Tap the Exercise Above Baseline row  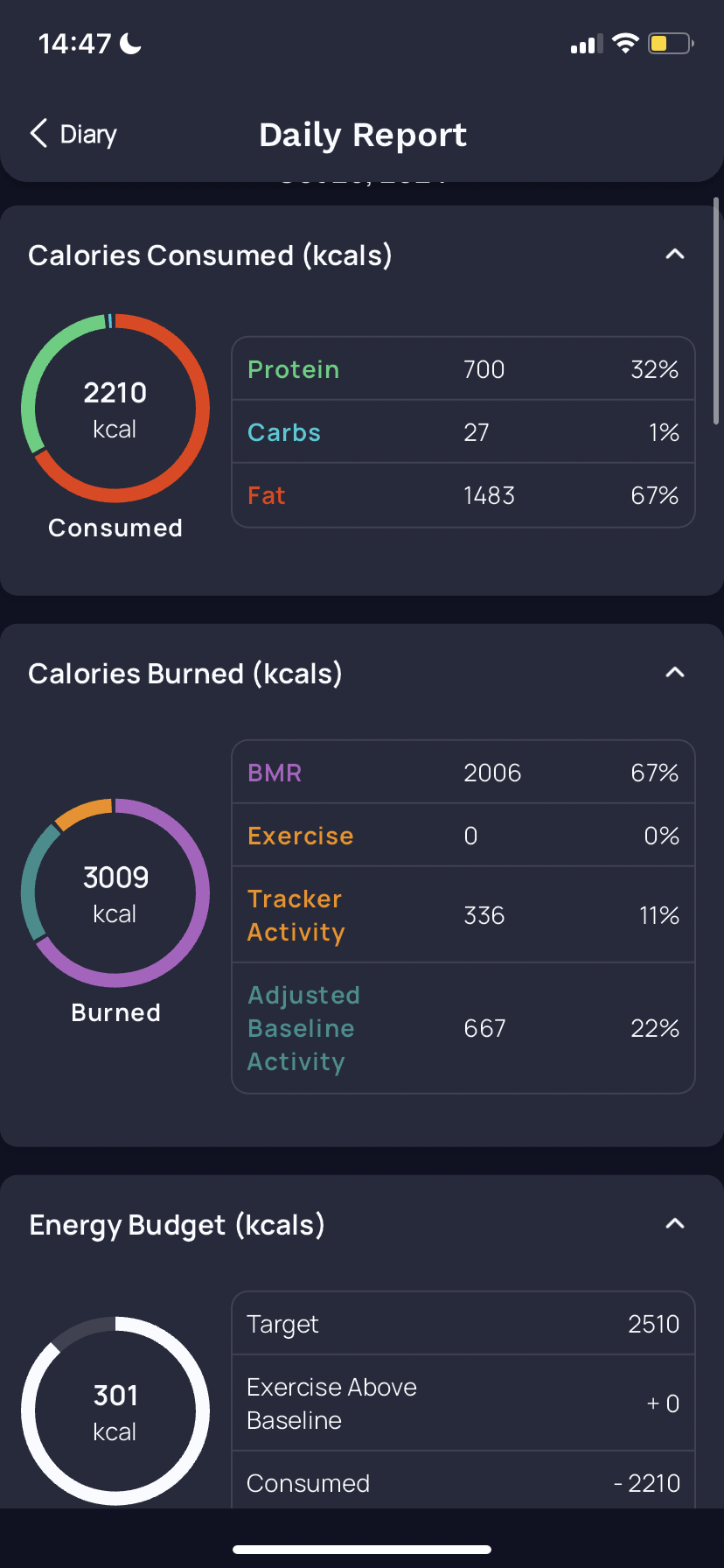tap(463, 1403)
